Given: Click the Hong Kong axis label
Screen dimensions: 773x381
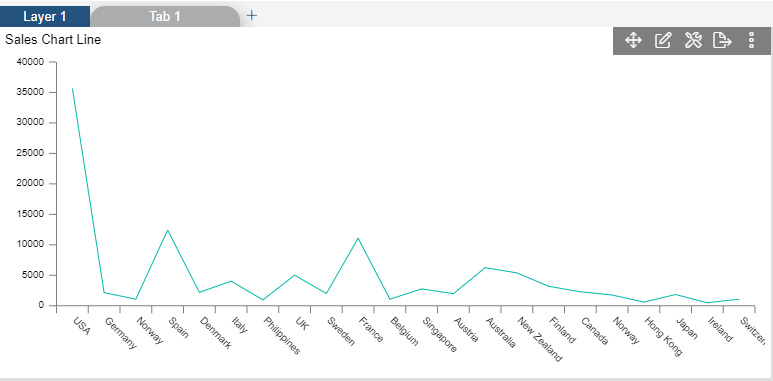Looking at the screenshot, I should coord(664,337).
